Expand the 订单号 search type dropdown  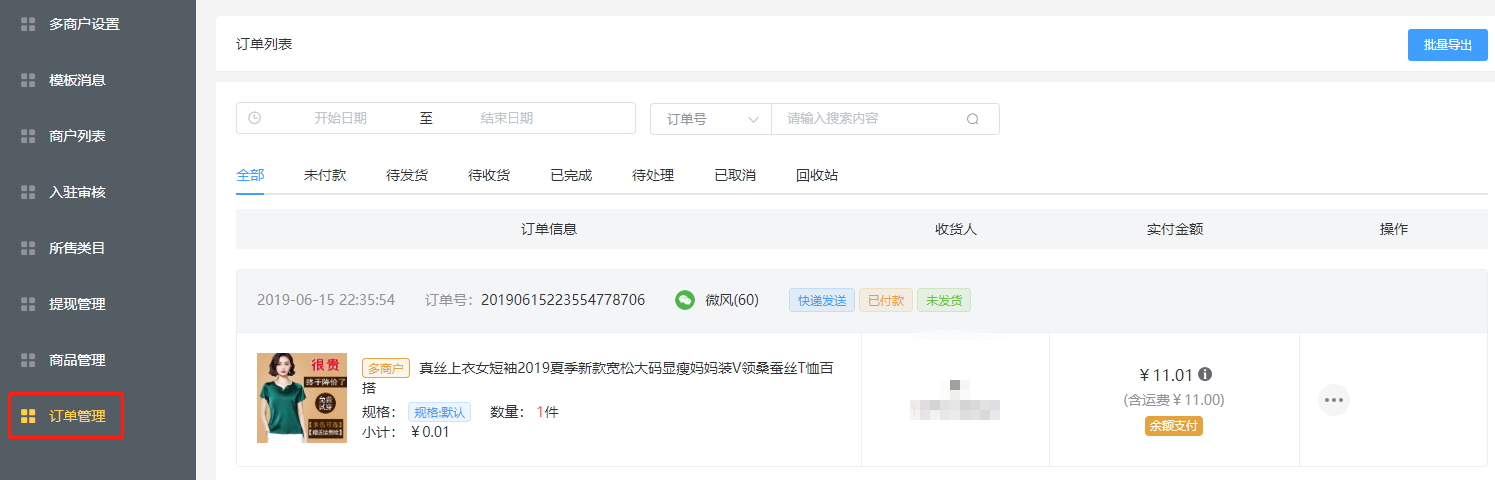tap(711, 119)
